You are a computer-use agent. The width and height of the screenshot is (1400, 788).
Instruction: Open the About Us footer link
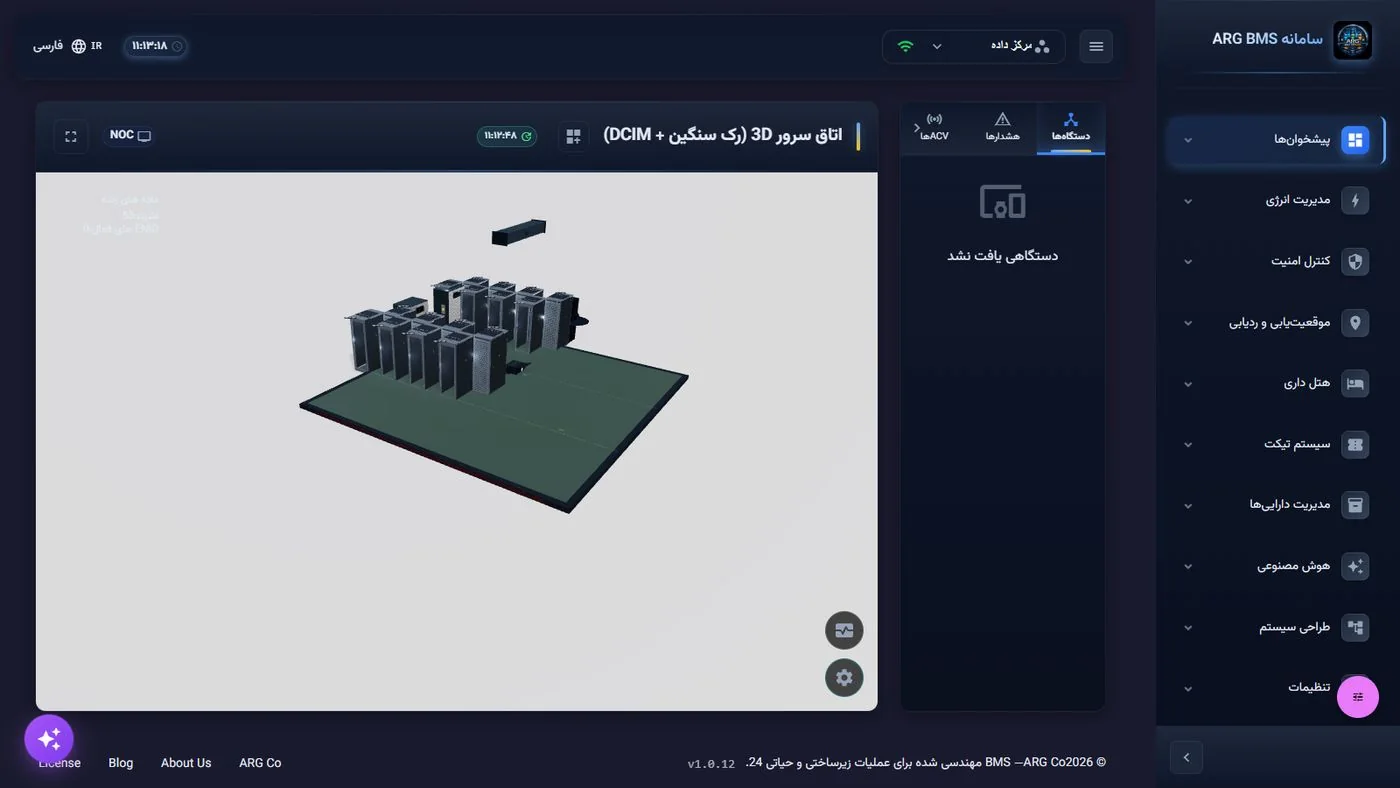click(186, 763)
